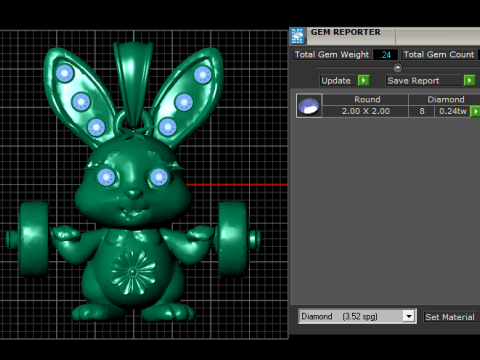The image size is (480, 360).
Task: Select the flower emblem on bunny's belly
Action: pyautogui.click(x=133, y=272)
